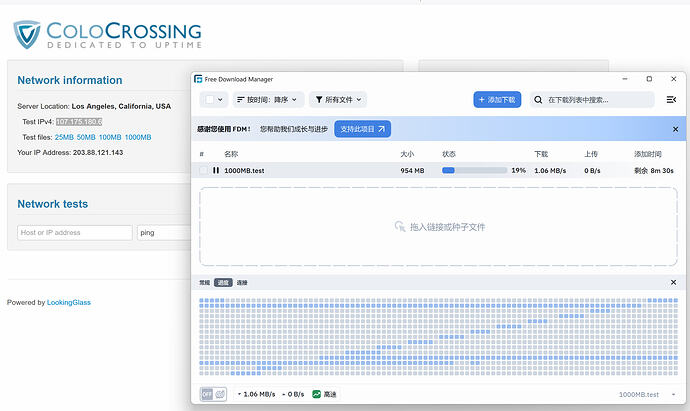
Task: Sort by the 添加时间 added-time column header
Action: [648, 154]
